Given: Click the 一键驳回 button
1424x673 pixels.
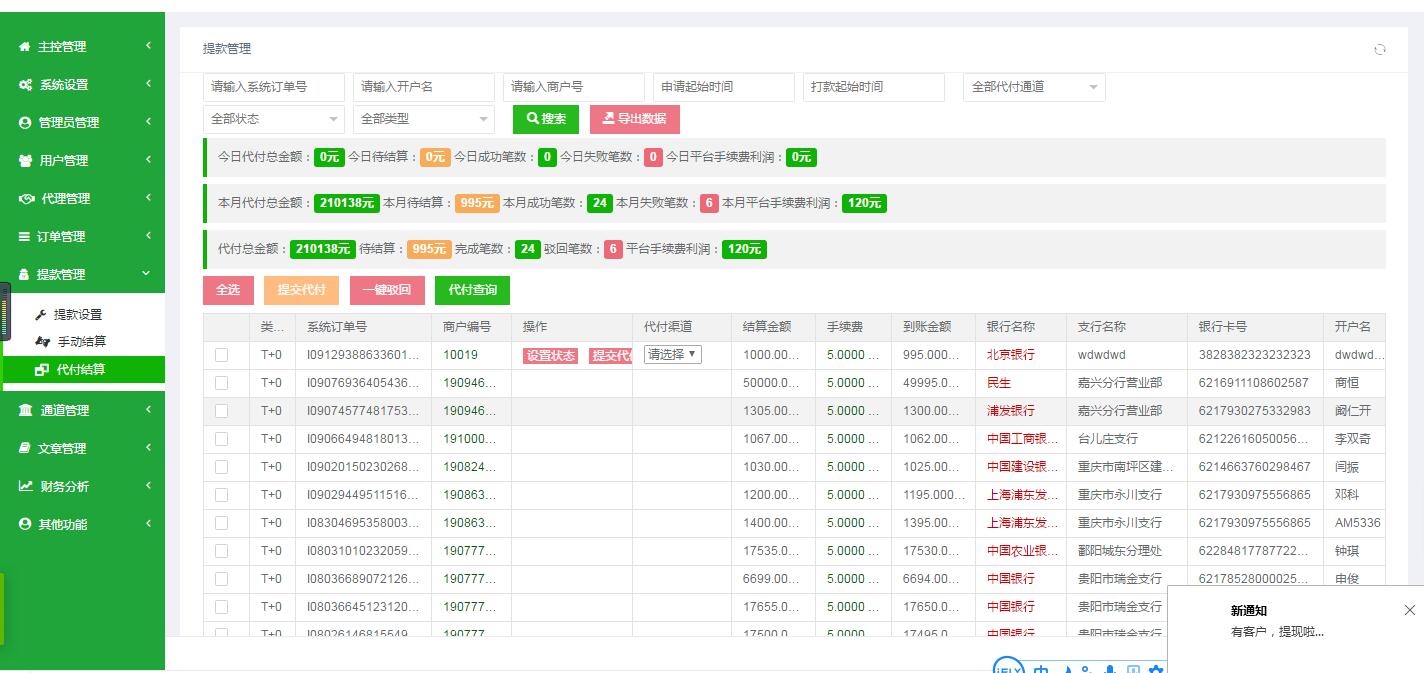Looking at the screenshot, I should [386, 290].
